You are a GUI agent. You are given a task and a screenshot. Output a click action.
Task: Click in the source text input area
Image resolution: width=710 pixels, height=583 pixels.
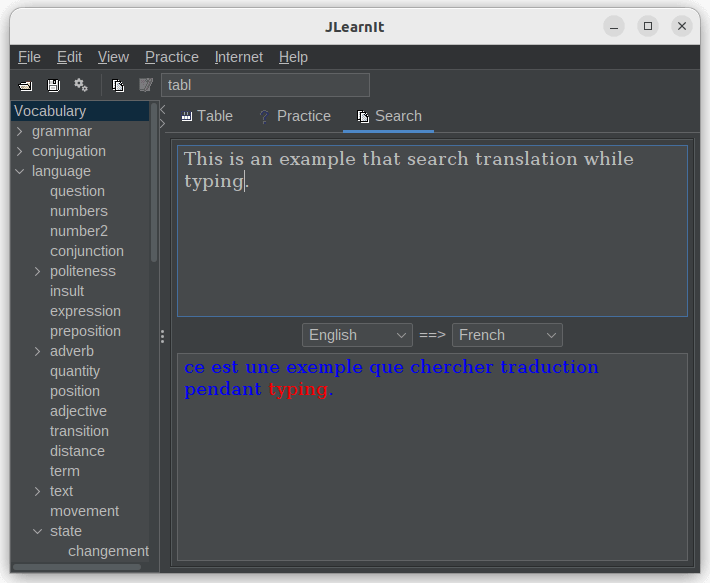[432, 231]
